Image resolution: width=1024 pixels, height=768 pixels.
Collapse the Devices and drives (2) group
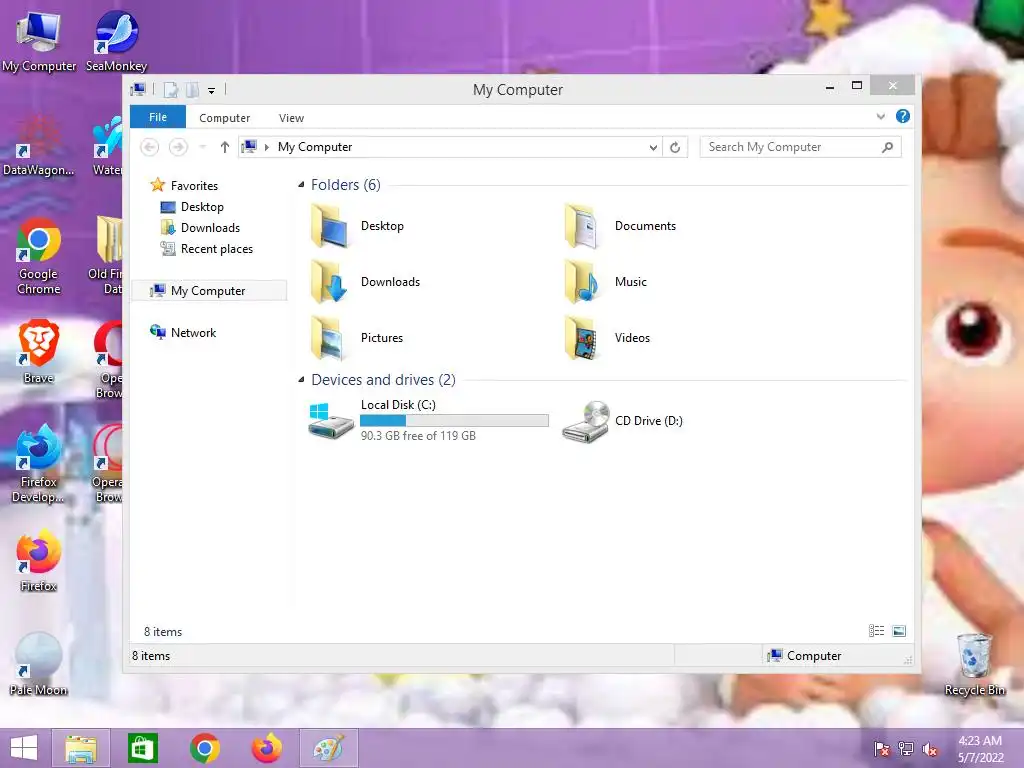[x=301, y=379]
